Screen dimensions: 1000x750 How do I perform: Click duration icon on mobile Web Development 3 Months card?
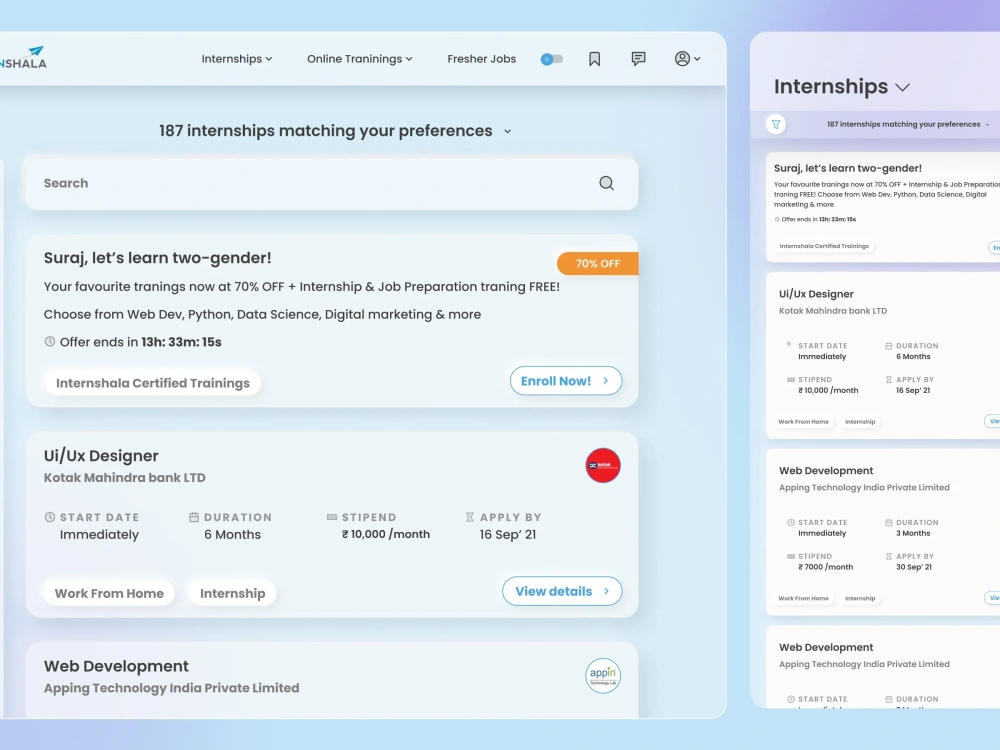tap(888, 522)
